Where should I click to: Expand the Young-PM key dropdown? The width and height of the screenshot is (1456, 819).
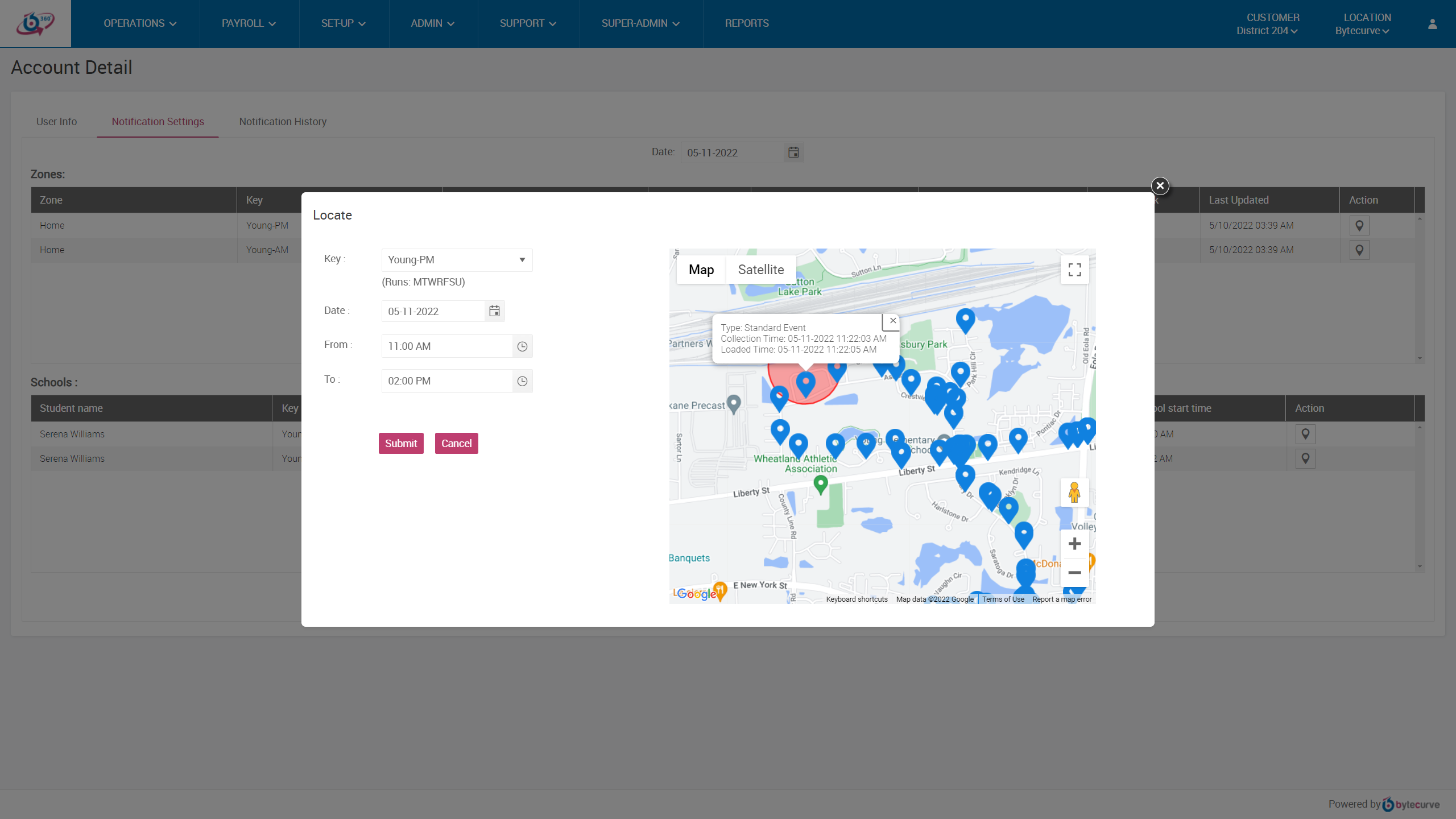[x=457, y=260]
